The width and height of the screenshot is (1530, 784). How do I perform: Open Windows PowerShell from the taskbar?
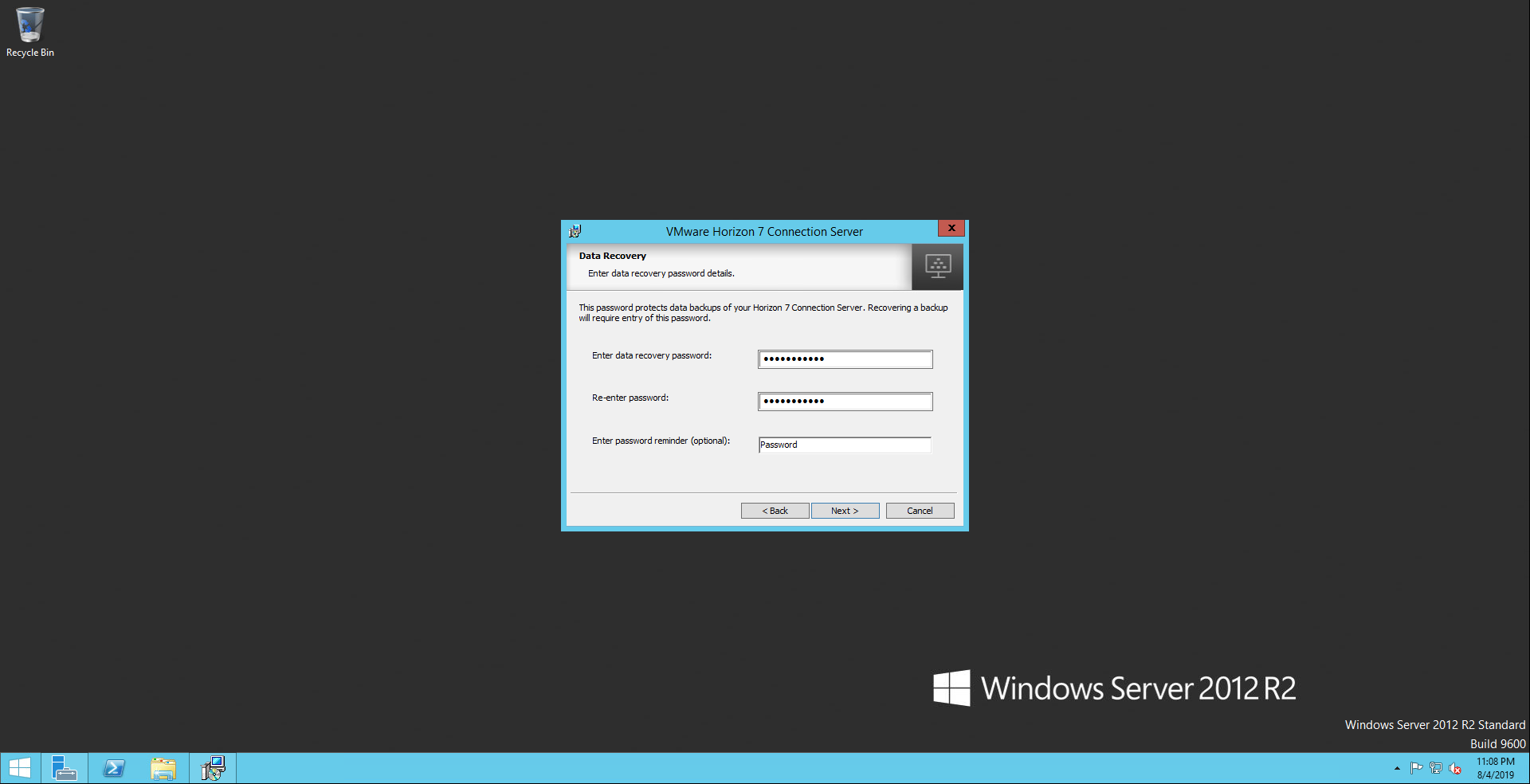(114, 768)
